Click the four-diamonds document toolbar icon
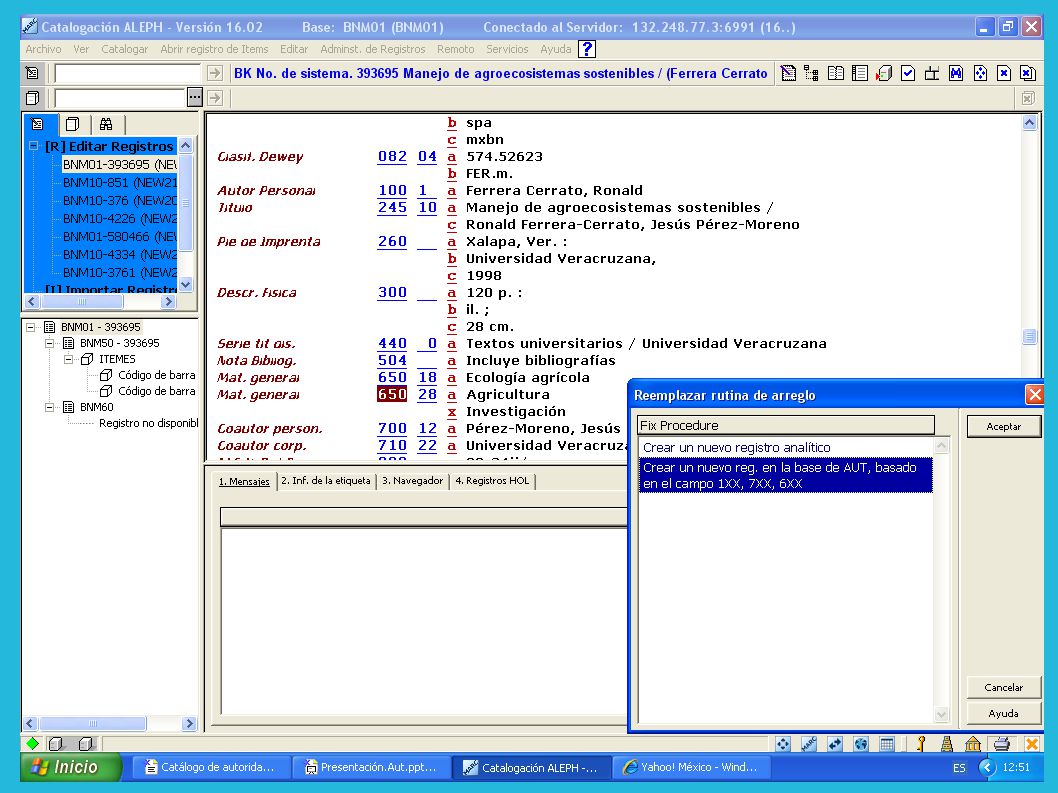This screenshot has height=793, width=1058. click(x=980, y=73)
